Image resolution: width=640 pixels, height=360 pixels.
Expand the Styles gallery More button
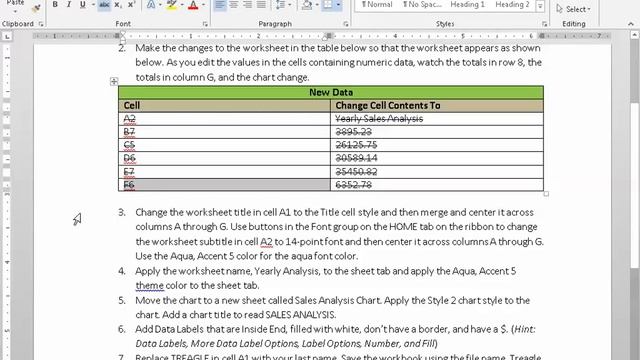[540, 6]
